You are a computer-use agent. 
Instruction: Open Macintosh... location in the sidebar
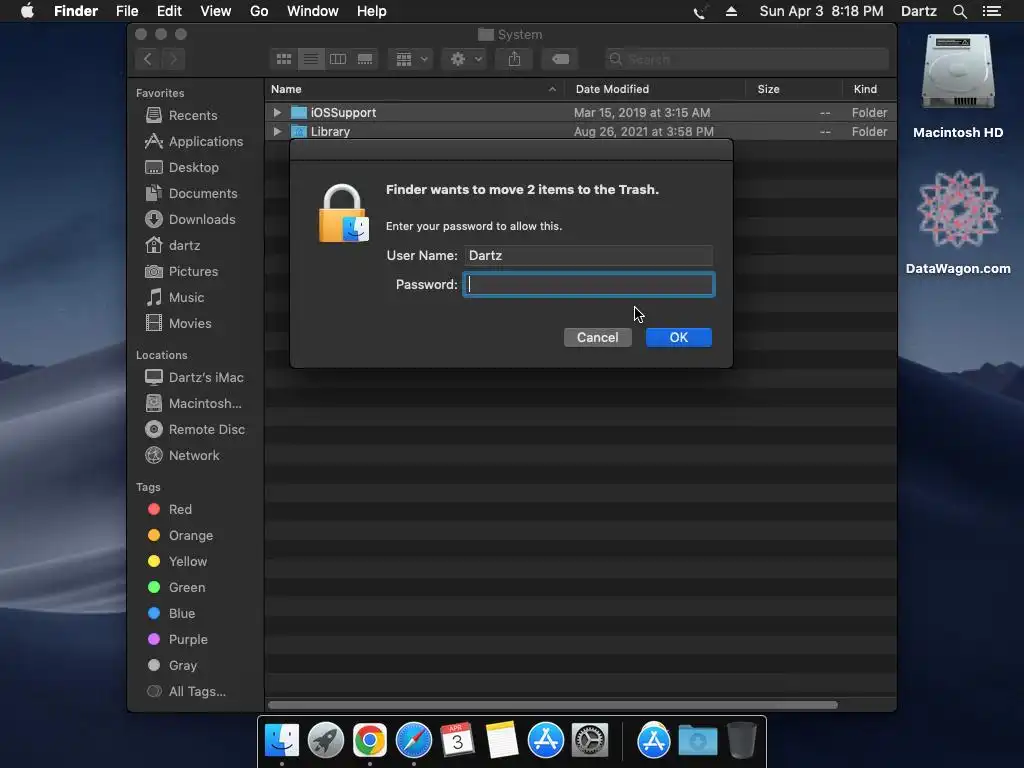tap(193, 404)
